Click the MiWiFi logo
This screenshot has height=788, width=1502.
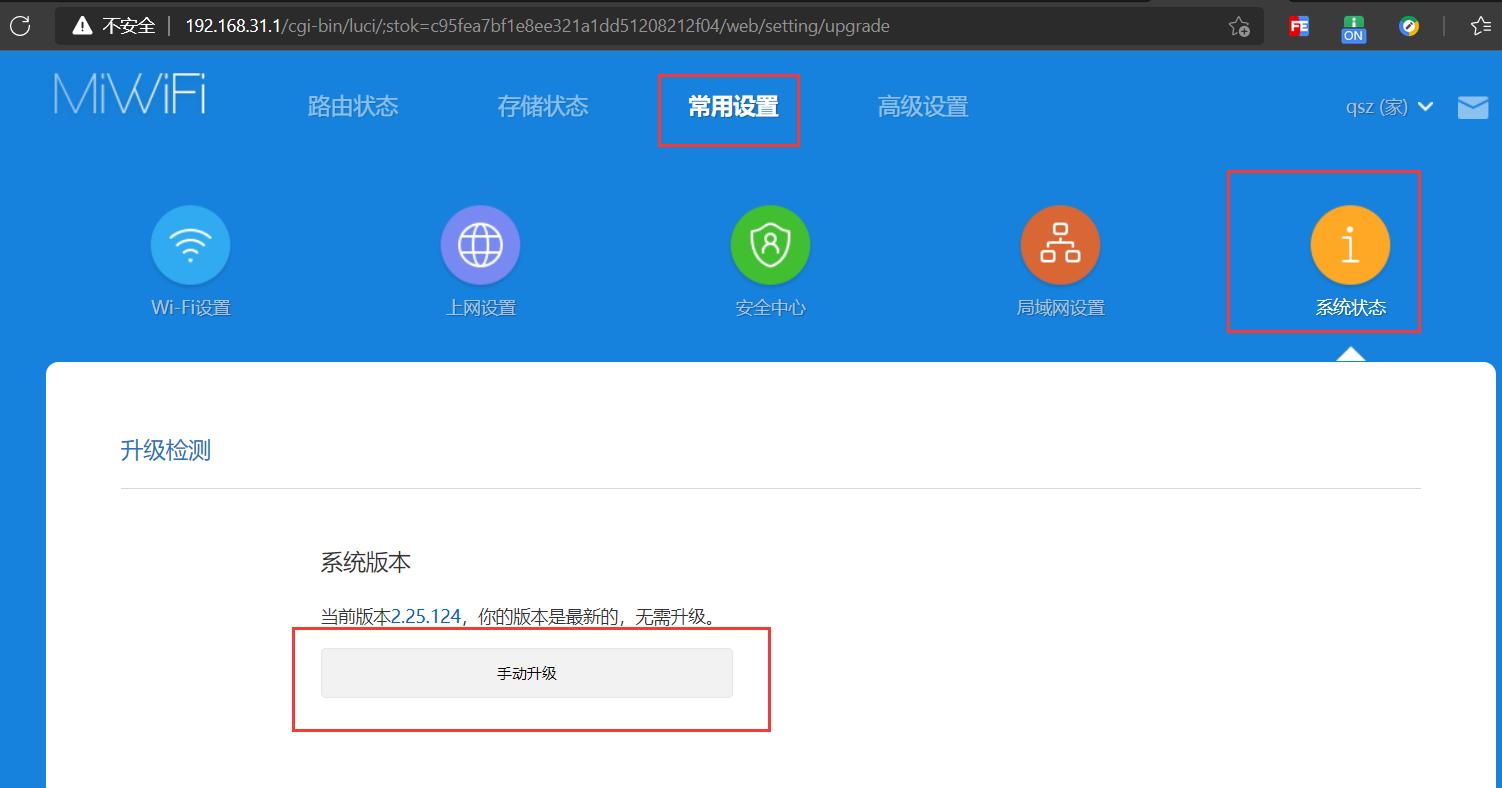[x=128, y=95]
